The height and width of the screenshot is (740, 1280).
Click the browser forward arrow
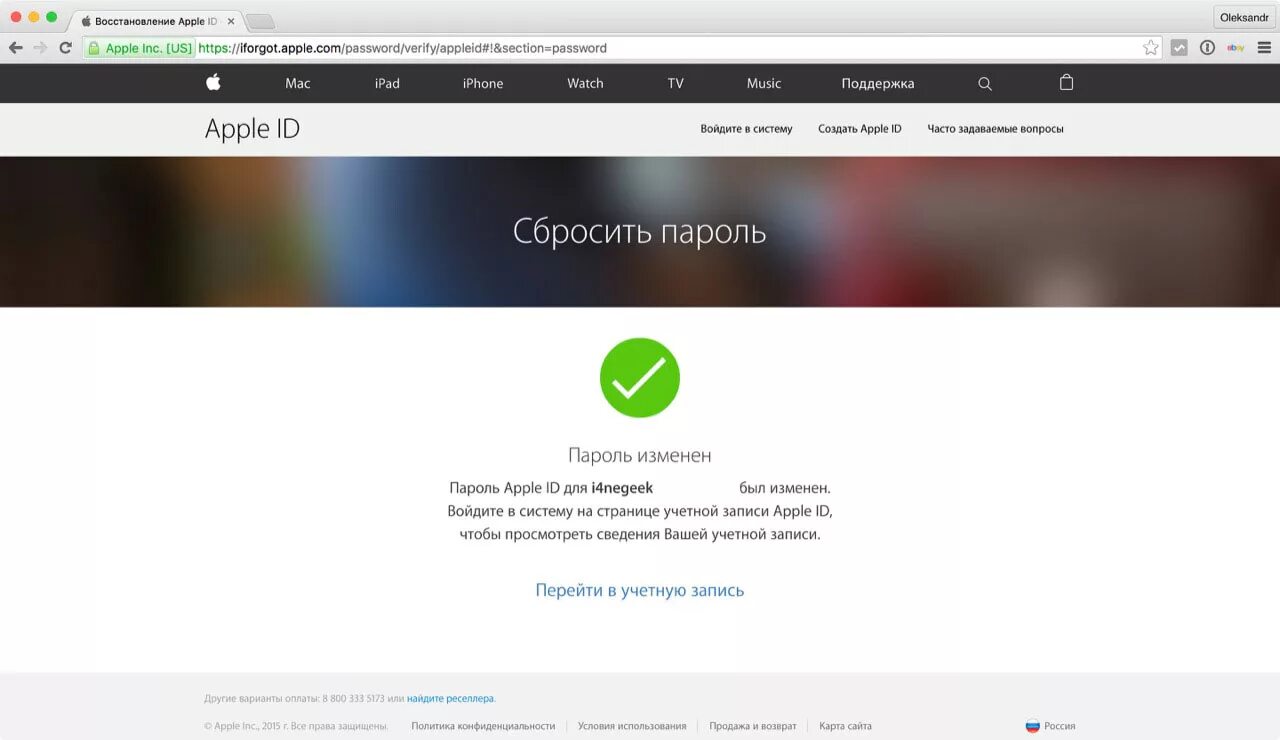tap(40, 48)
